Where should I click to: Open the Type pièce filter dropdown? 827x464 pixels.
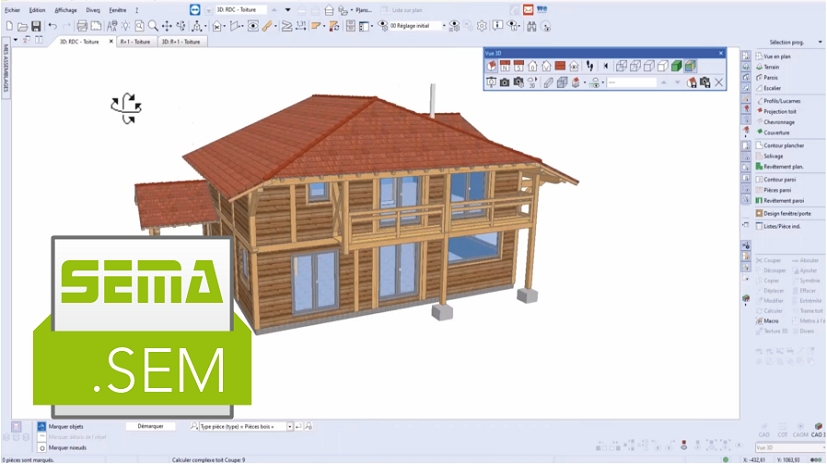pos(290,426)
